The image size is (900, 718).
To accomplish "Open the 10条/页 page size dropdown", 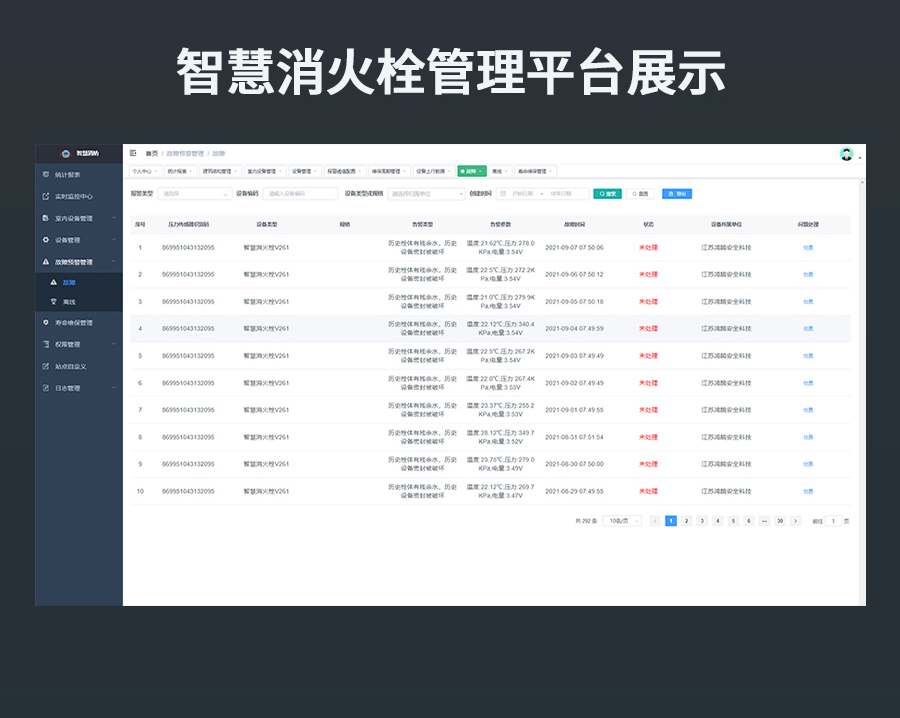I will coord(624,520).
